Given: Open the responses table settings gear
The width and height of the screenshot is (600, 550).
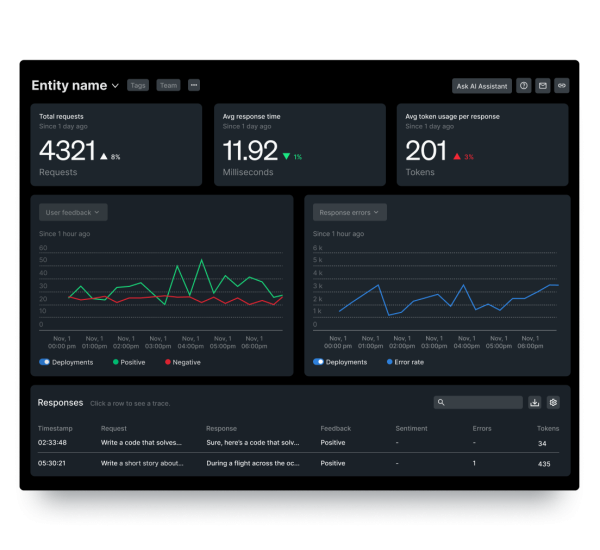Looking at the screenshot, I should tap(553, 402).
